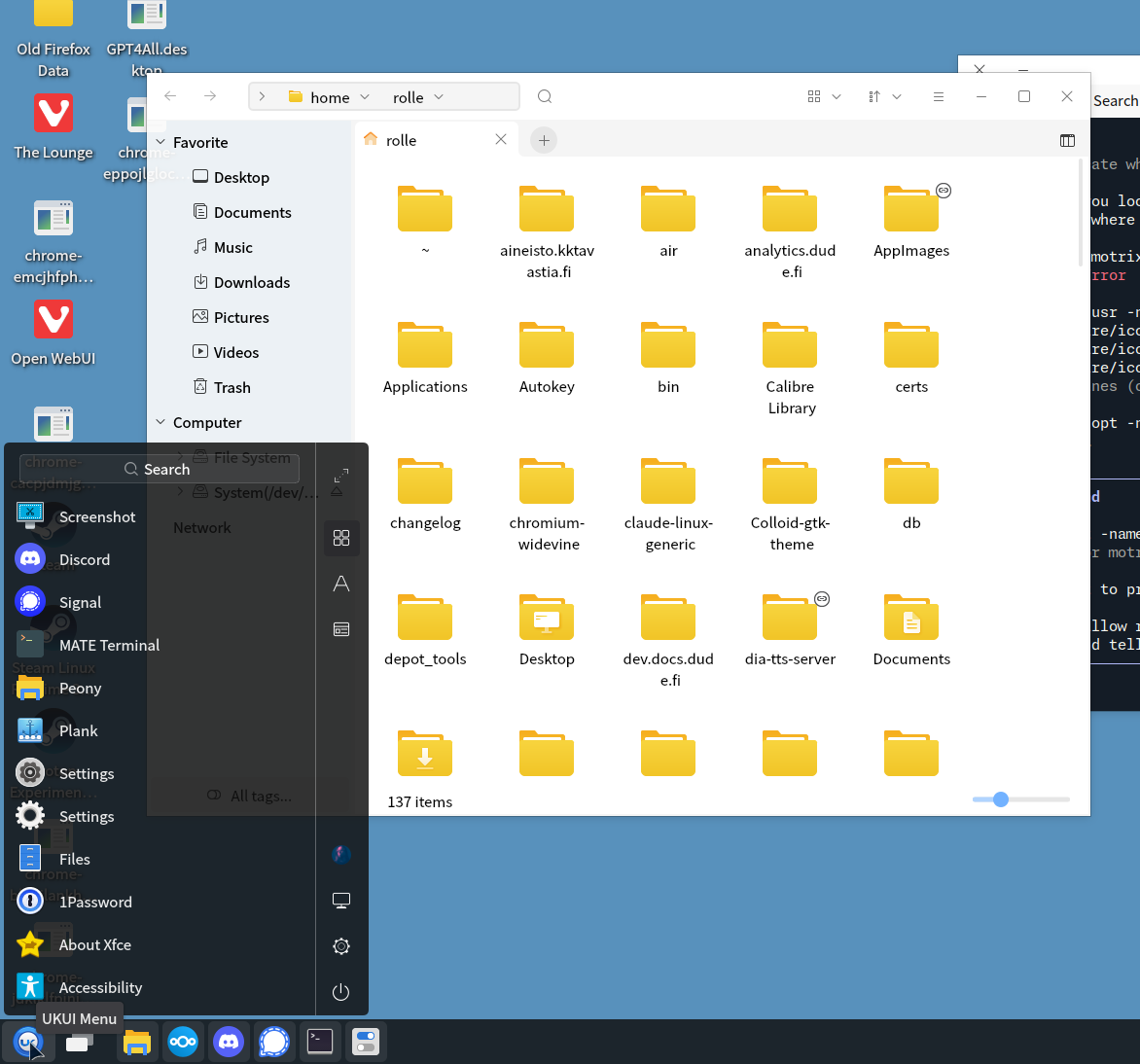Open the hamburger options menu in Peony
Screen dimensions: 1140x1064
click(x=938, y=96)
